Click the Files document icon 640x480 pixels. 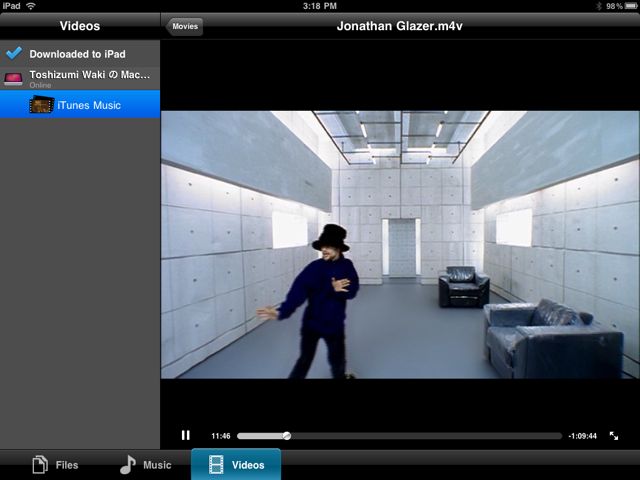(40, 464)
